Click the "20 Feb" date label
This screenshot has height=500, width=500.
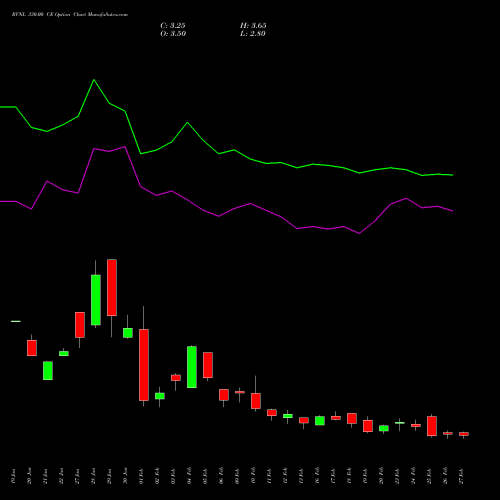pyautogui.click(x=381, y=476)
